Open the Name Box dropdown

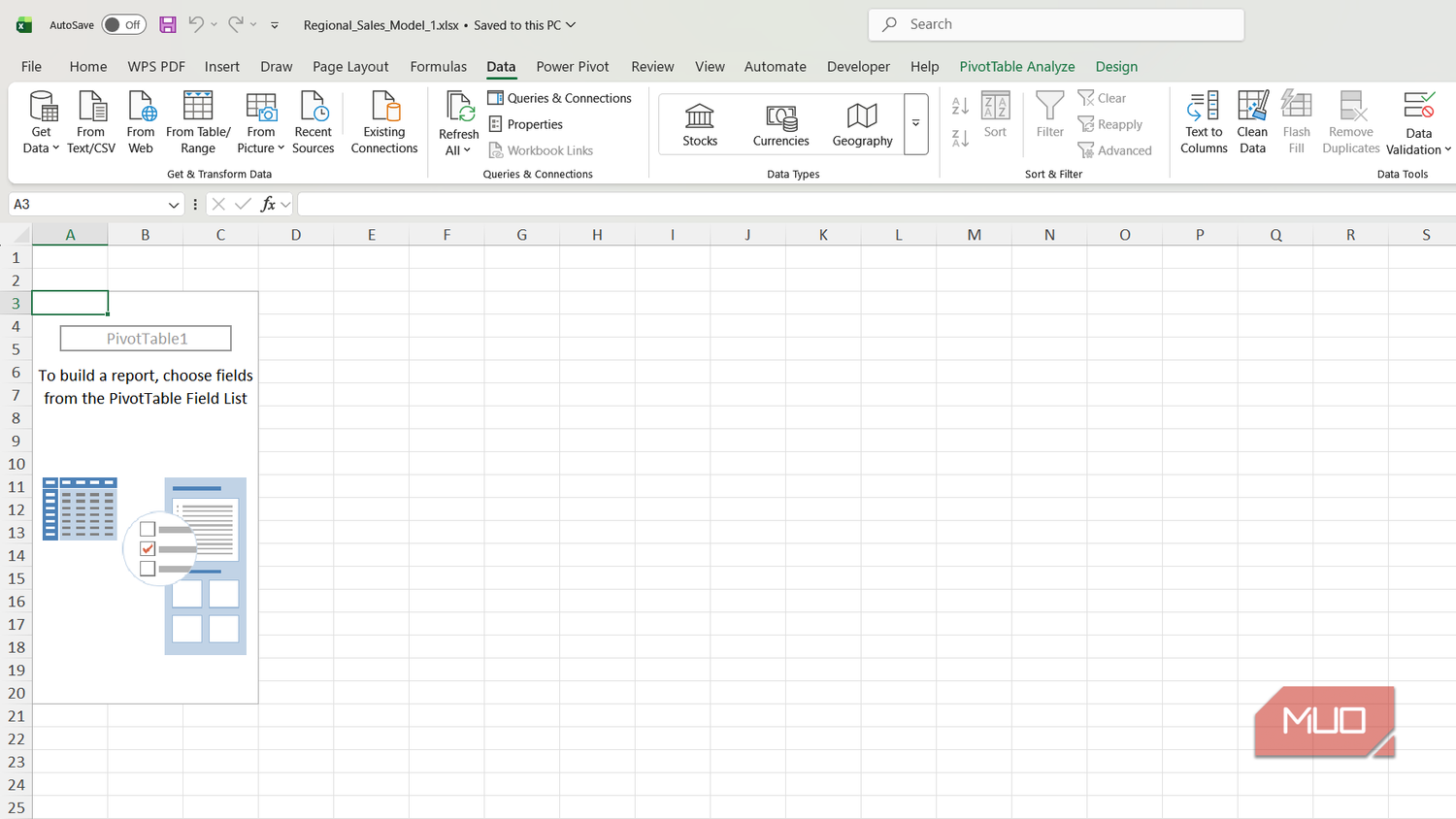[x=174, y=205]
